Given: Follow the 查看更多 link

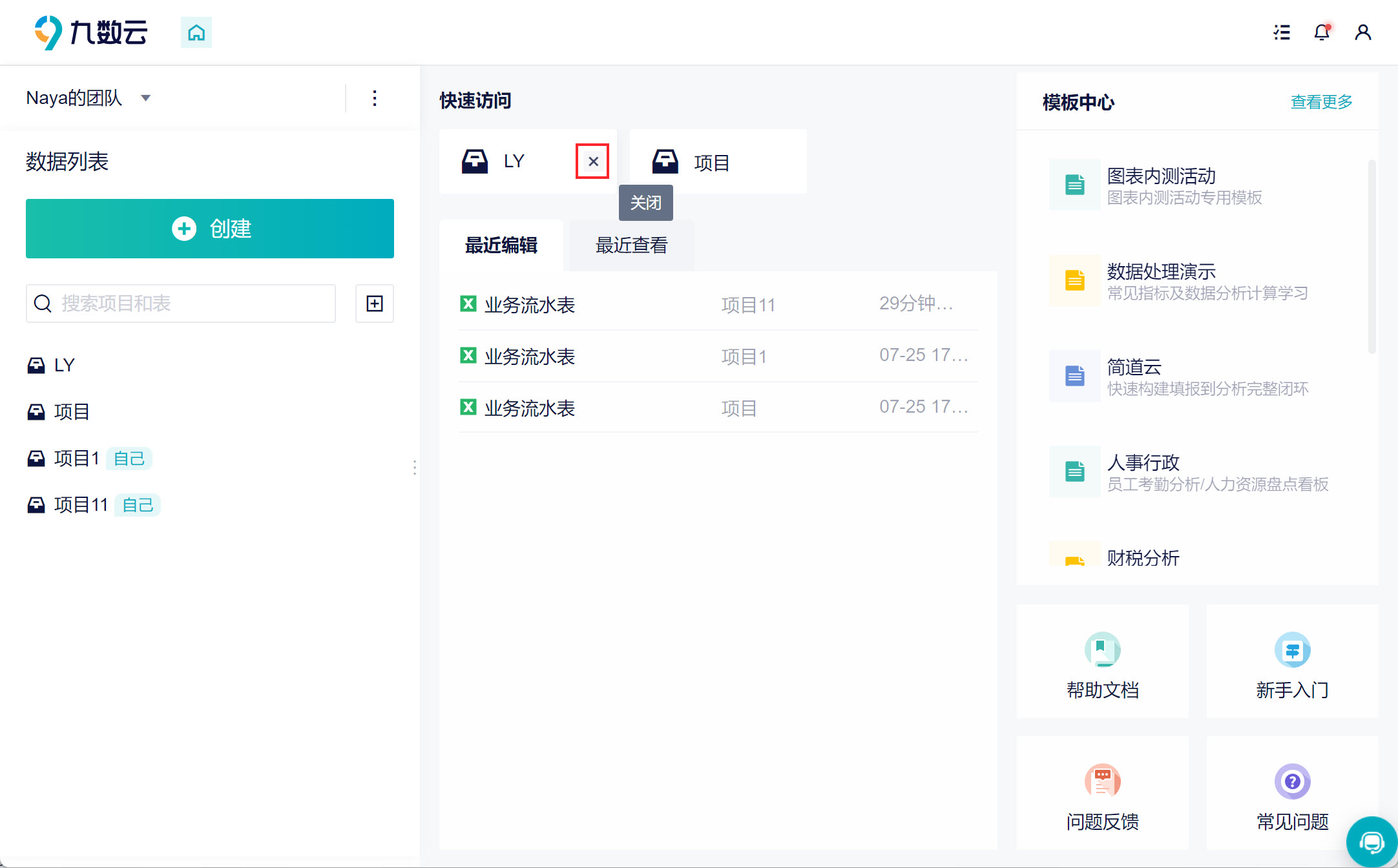Looking at the screenshot, I should [x=1321, y=102].
